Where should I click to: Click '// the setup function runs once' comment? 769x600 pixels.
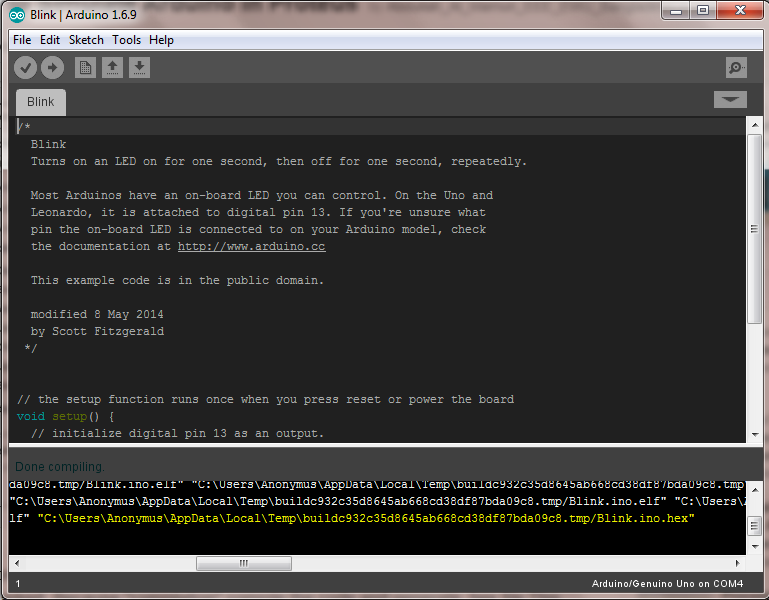click(x=265, y=399)
